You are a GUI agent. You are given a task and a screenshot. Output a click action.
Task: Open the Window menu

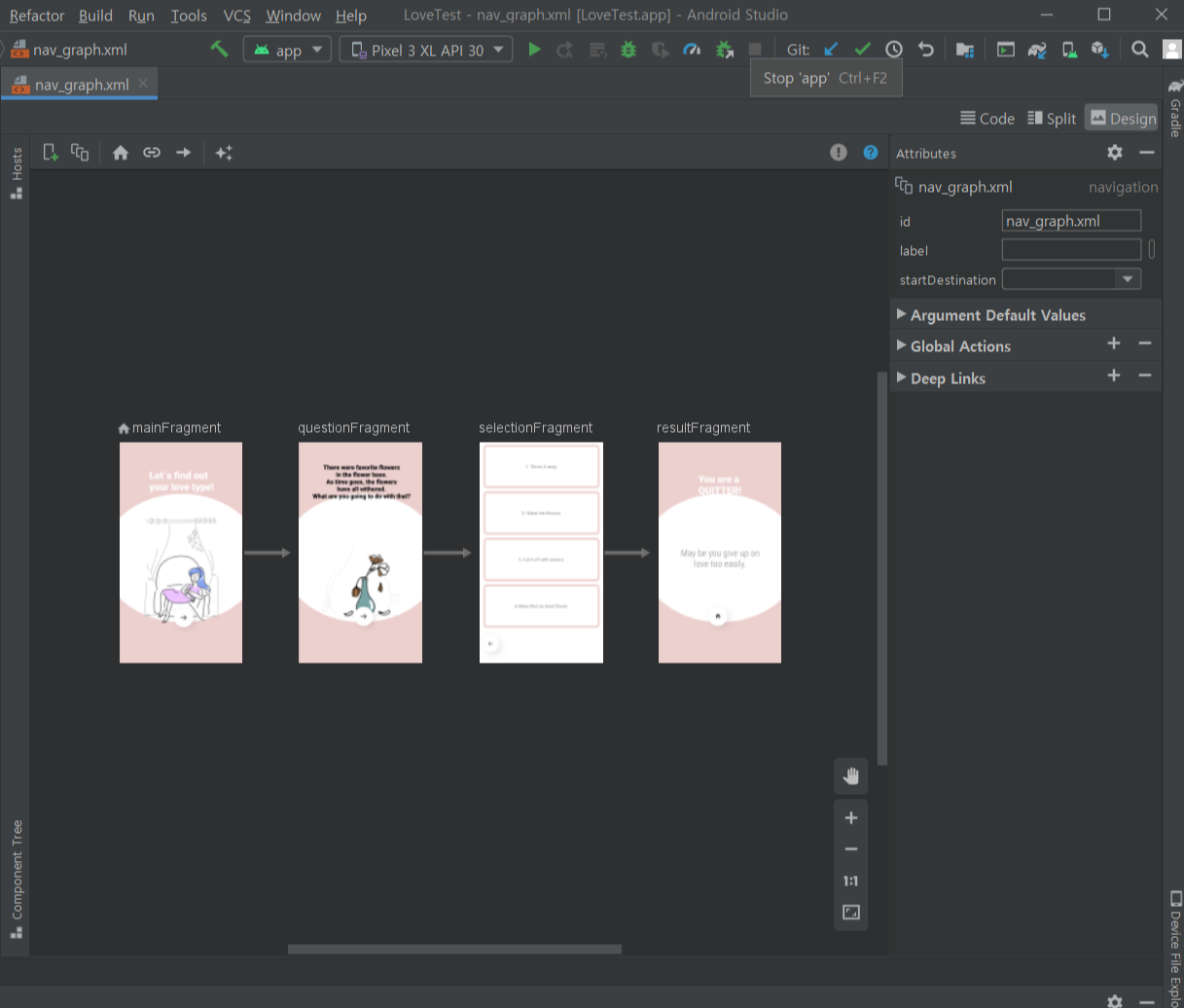[x=293, y=16]
